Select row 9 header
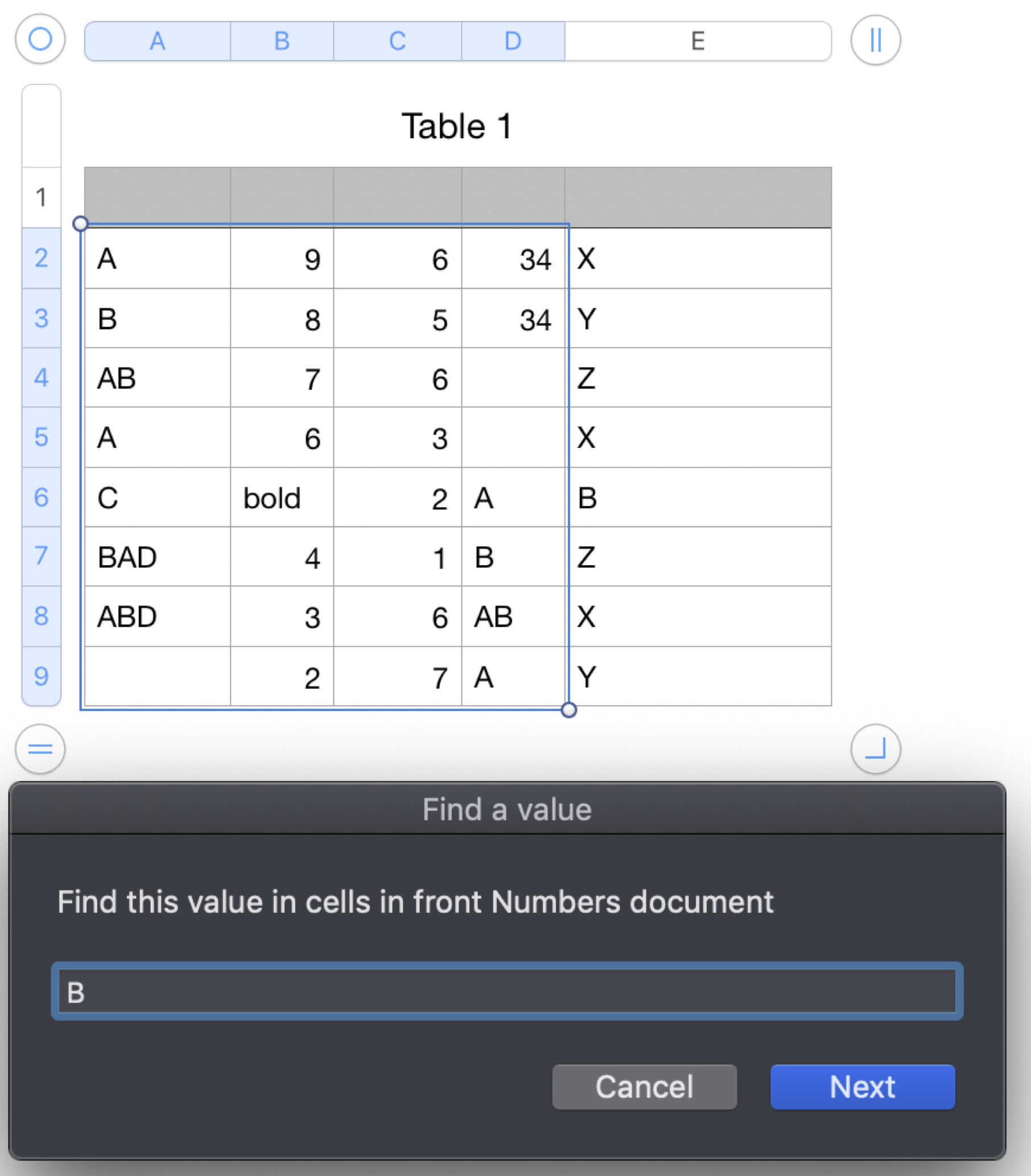 [x=41, y=676]
